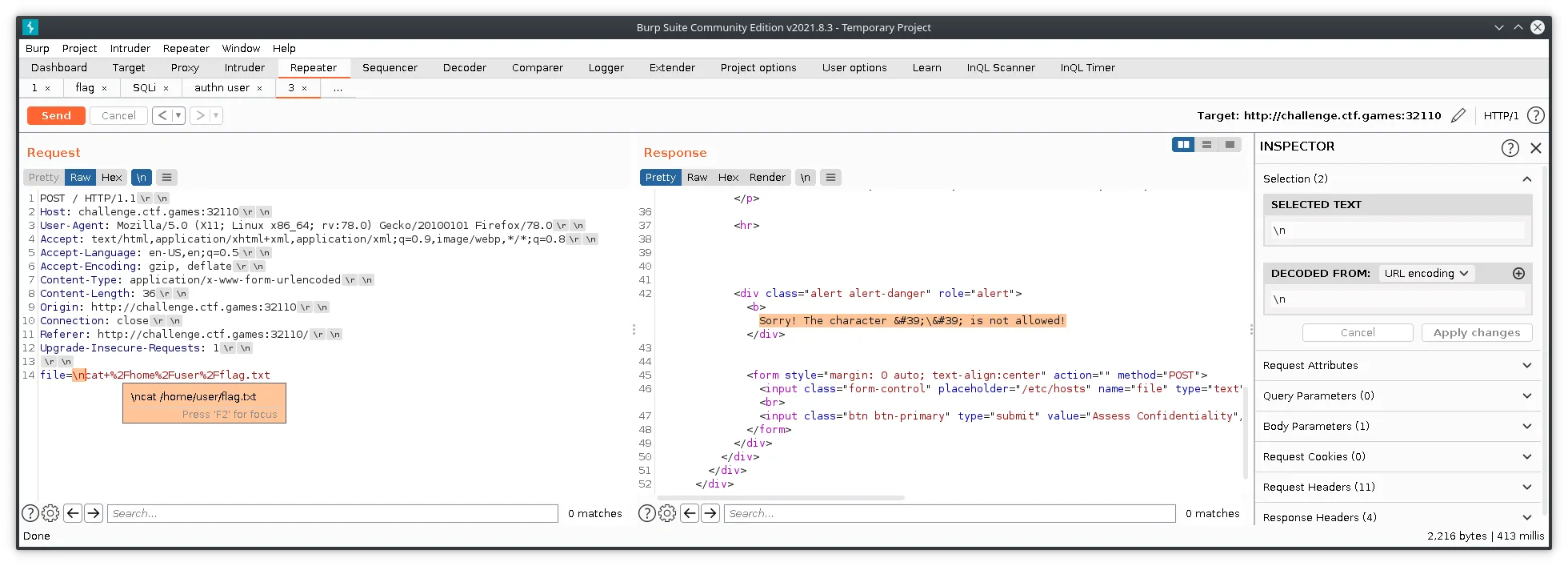Open response editor hamburger menu
Viewport: 1568px width, 566px height.
point(830,177)
